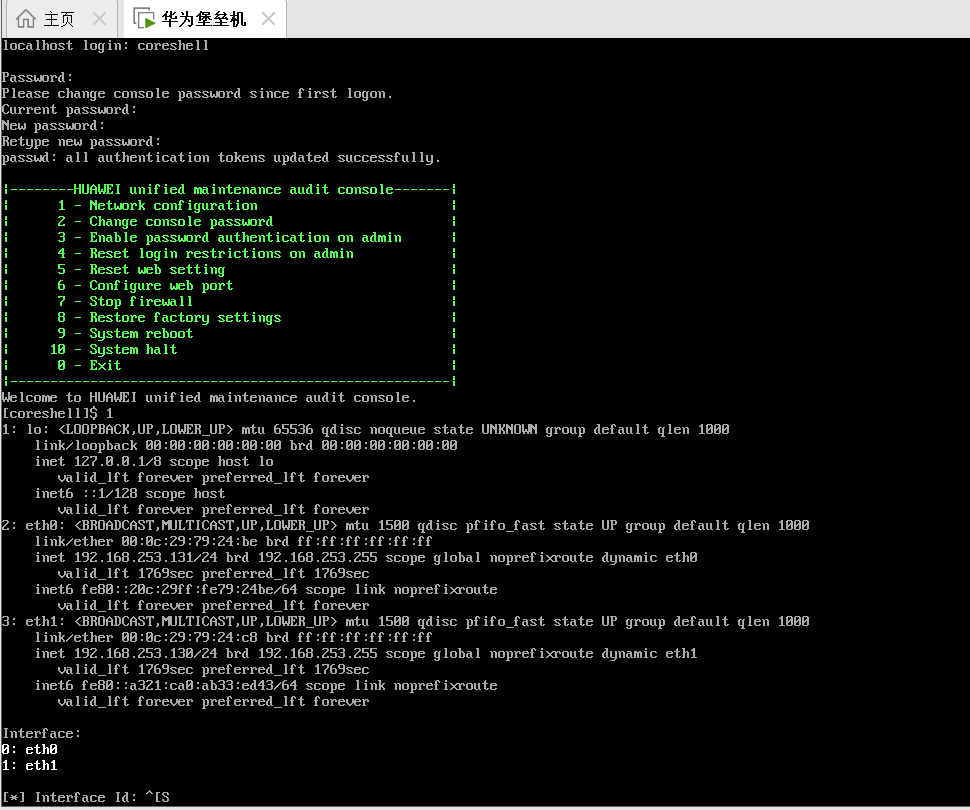Click the 'Retype new password:' line
This screenshot has width=970, height=810.
pos(81,142)
